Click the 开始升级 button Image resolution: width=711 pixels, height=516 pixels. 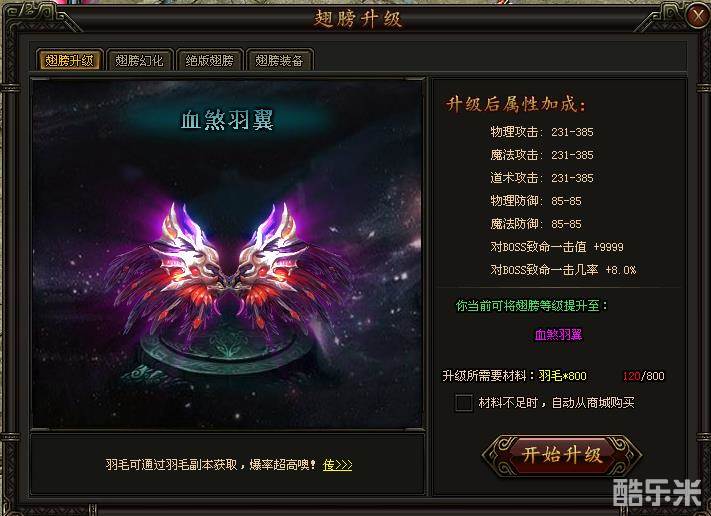pos(562,455)
